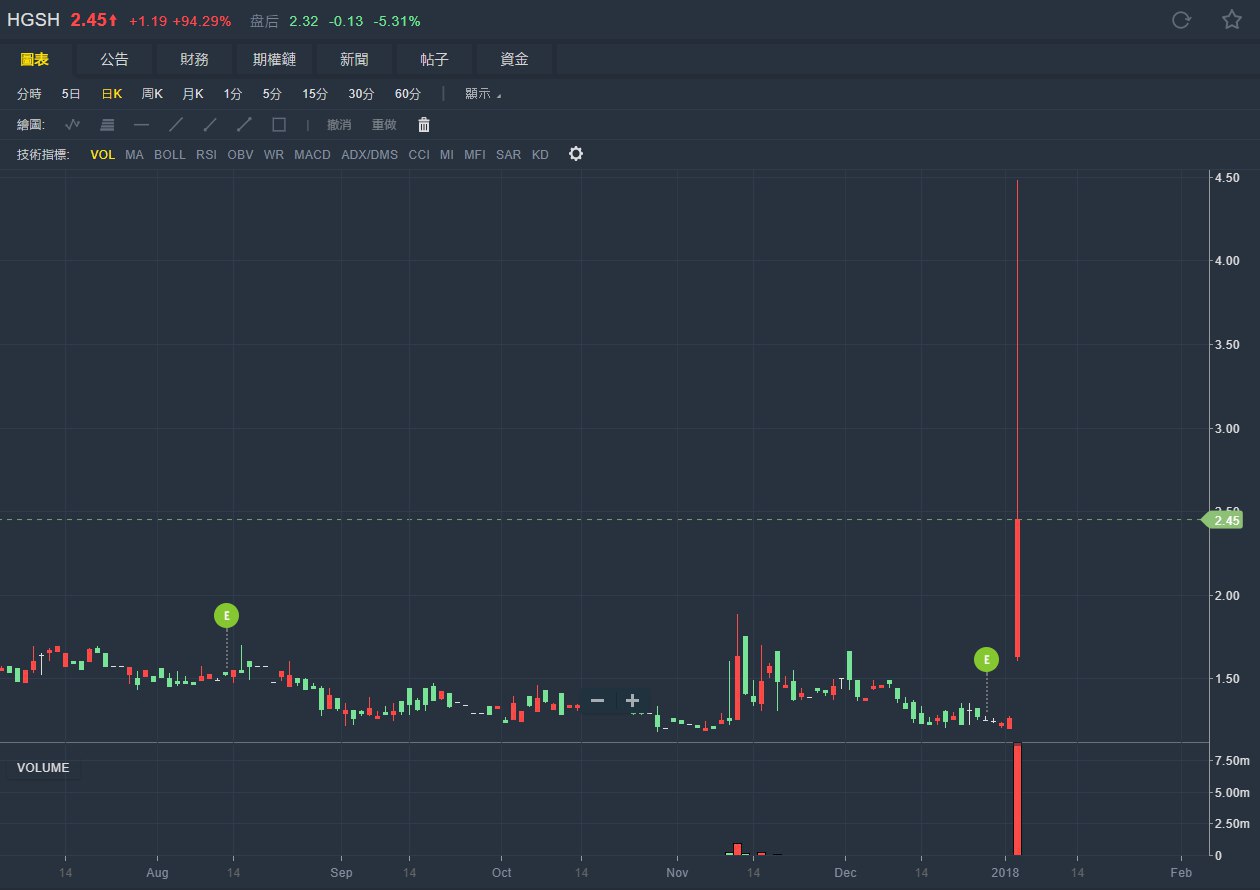The width and height of the screenshot is (1260, 890).
Task: Click the 撤消 undo button
Action: (x=339, y=125)
